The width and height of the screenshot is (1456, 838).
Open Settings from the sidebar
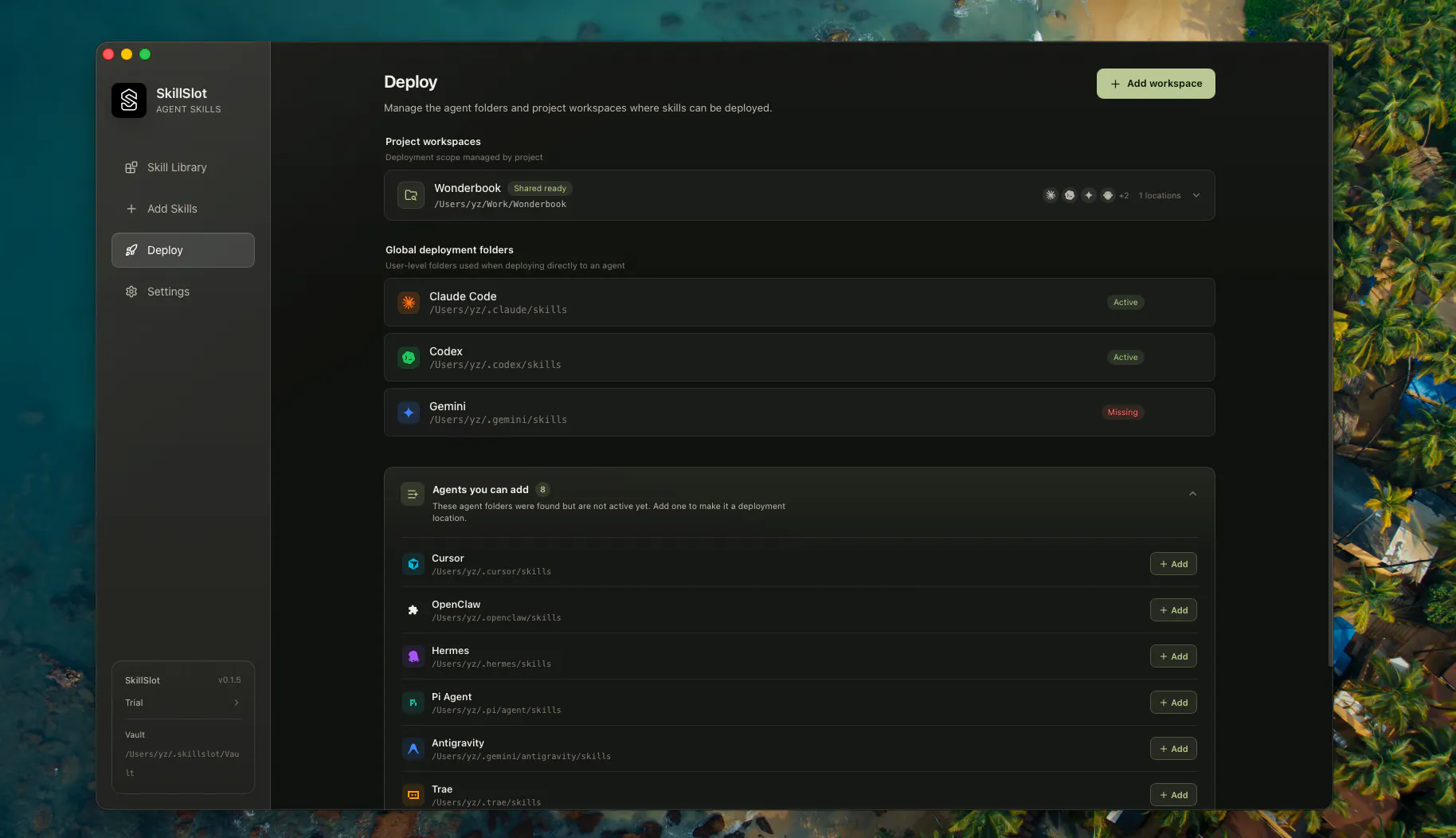click(x=183, y=292)
